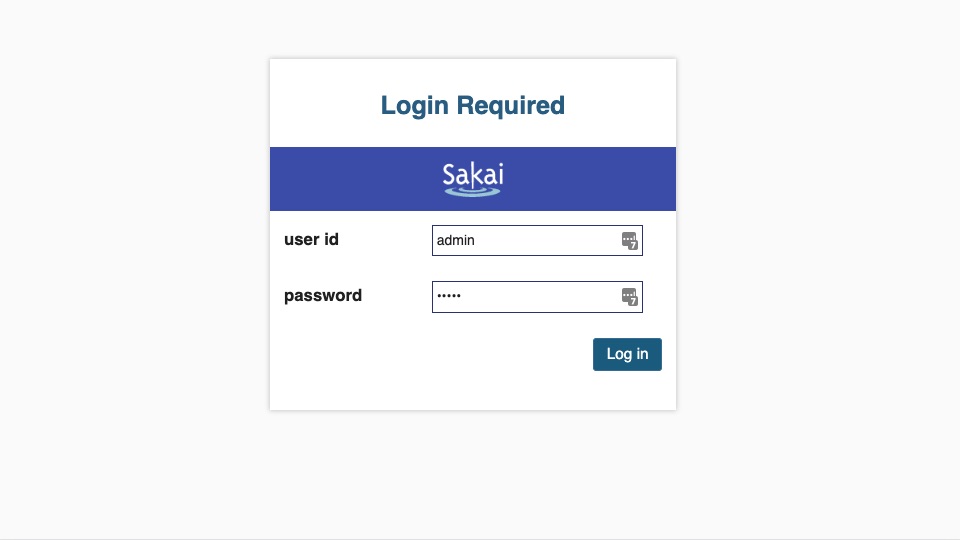The height and width of the screenshot is (540, 960).
Task: Click the password manager icon in user id field
Action: tap(629, 241)
